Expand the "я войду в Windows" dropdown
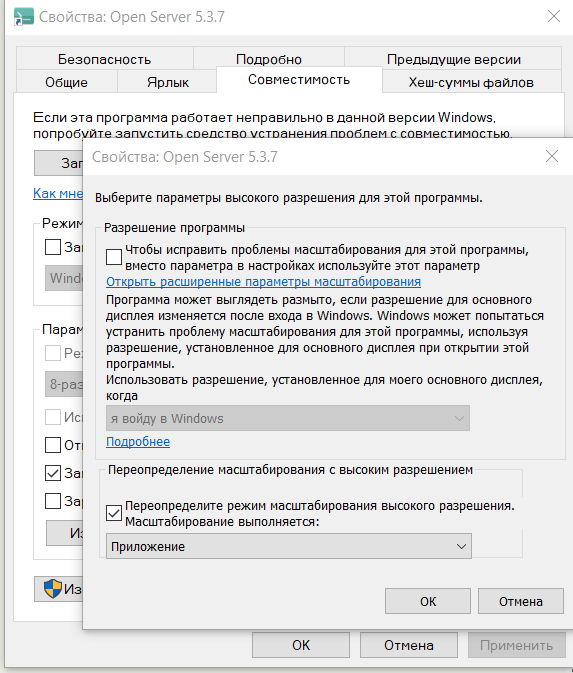The height and width of the screenshot is (673, 573). (x=288, y=418)
